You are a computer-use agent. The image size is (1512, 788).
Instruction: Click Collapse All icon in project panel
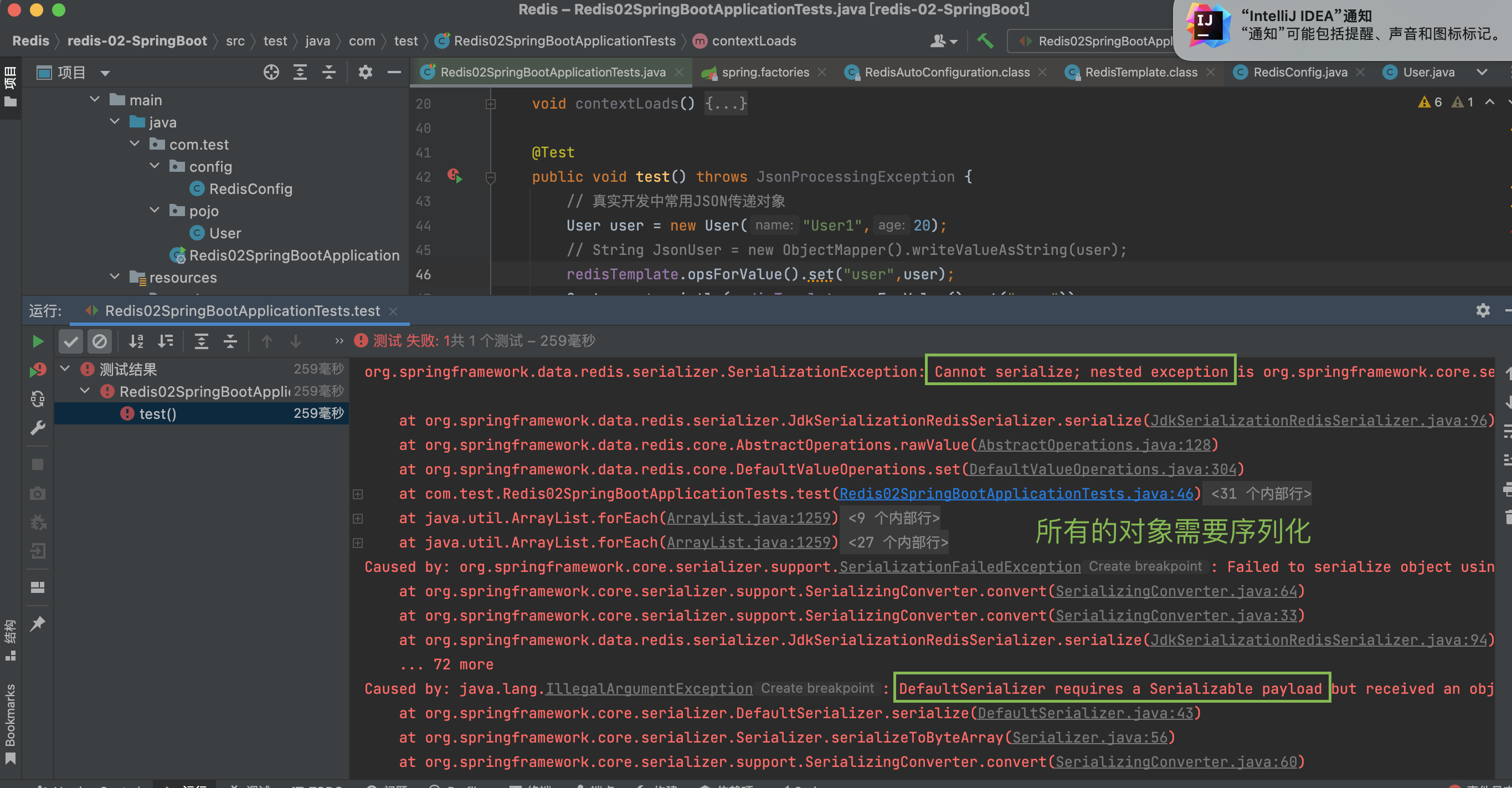328,72
